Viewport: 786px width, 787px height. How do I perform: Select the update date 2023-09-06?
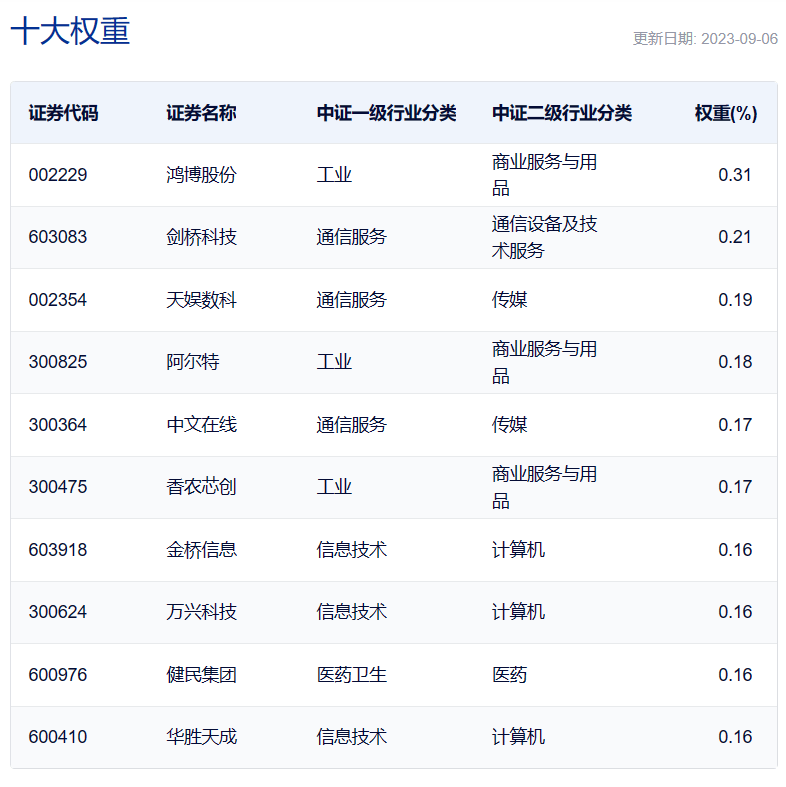pyautogui.click(x=739, y=39)
